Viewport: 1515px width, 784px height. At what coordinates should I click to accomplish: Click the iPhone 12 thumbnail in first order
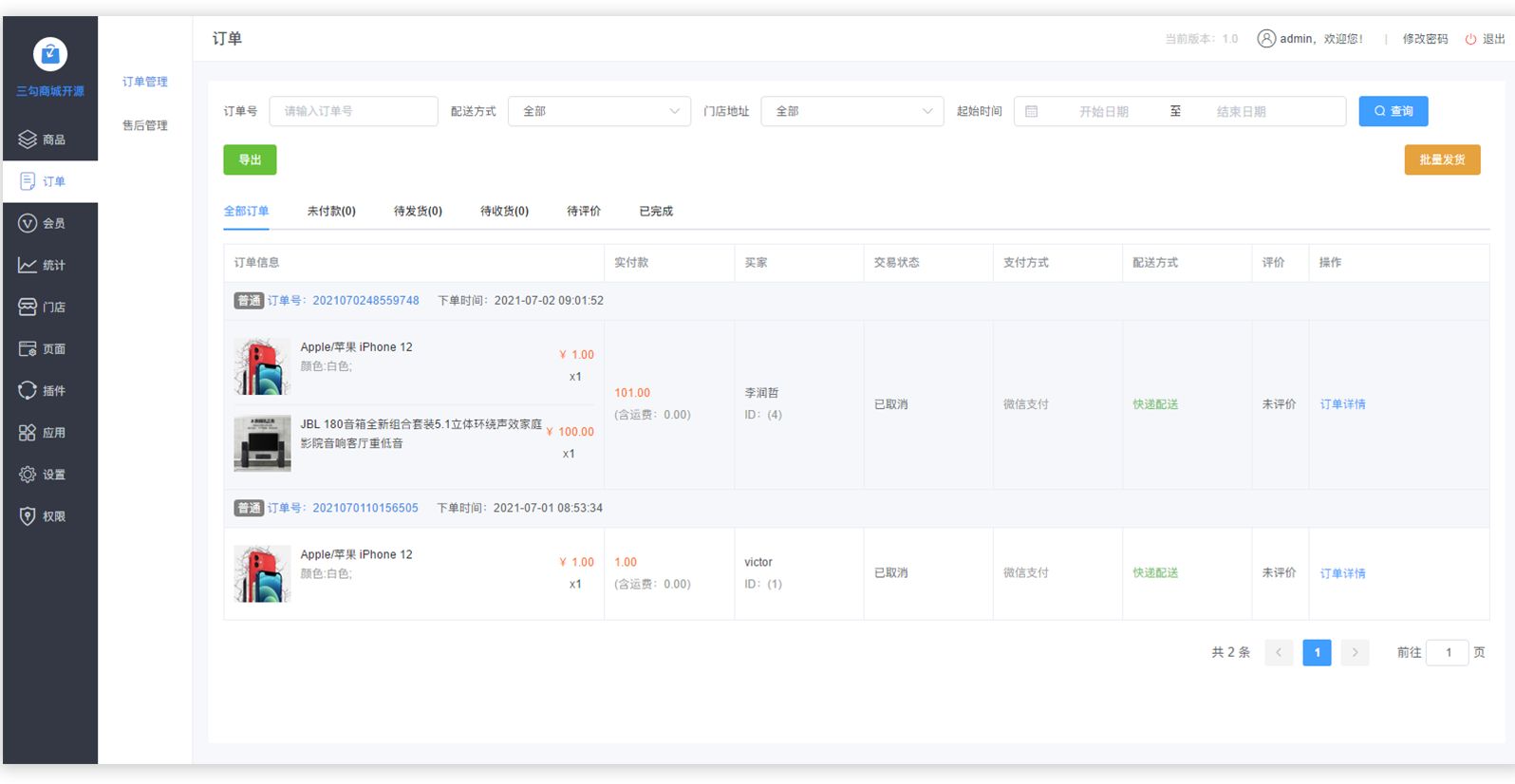[x=262, y=366]
